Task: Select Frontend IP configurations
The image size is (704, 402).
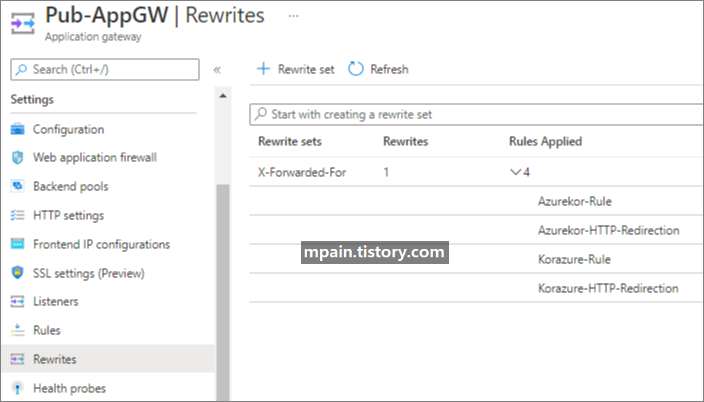Action: (x=101, y=244)
